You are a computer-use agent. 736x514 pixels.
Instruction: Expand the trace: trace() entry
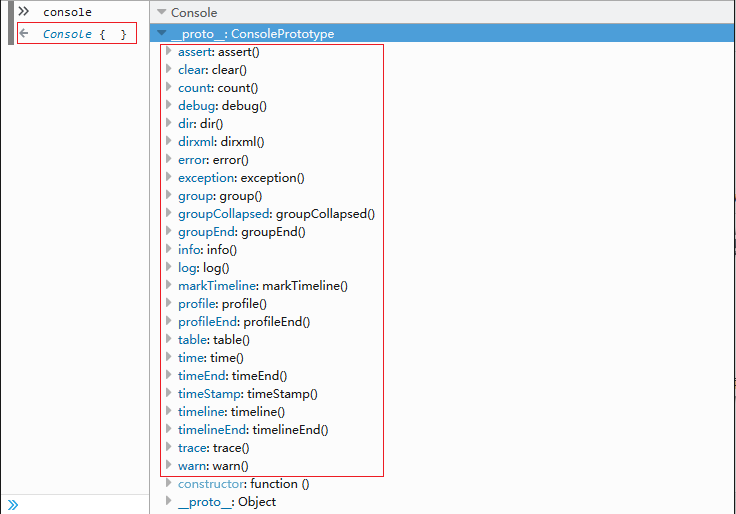pyautogui.click(x=169, y=447)
